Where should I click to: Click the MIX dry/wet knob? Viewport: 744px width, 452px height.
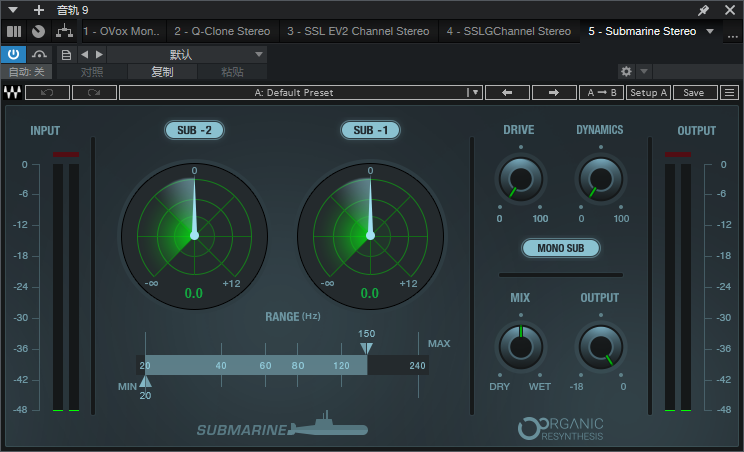pos(521,347)
